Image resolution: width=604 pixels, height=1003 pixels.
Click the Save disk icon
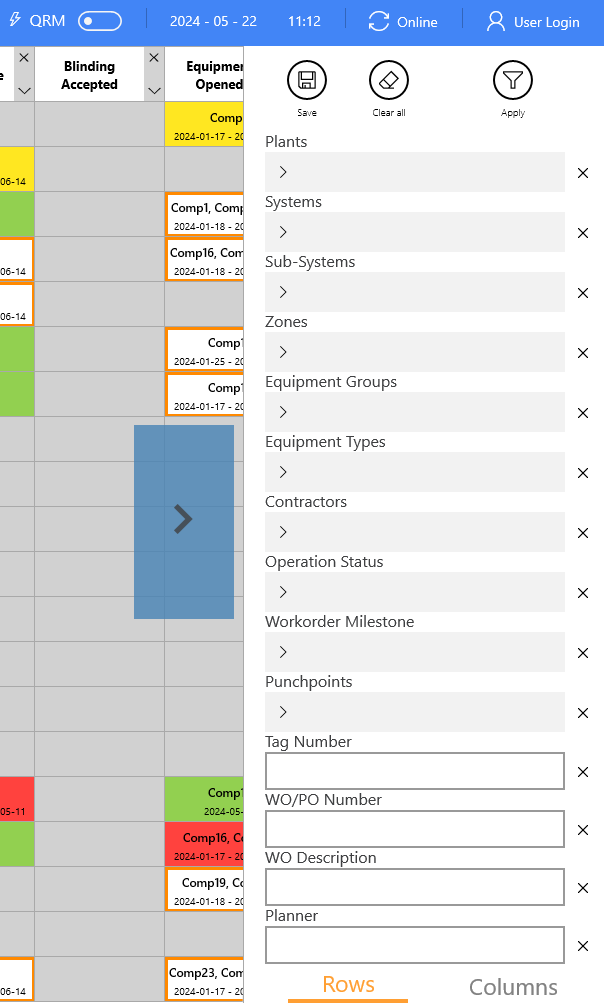tap(307, 80)
